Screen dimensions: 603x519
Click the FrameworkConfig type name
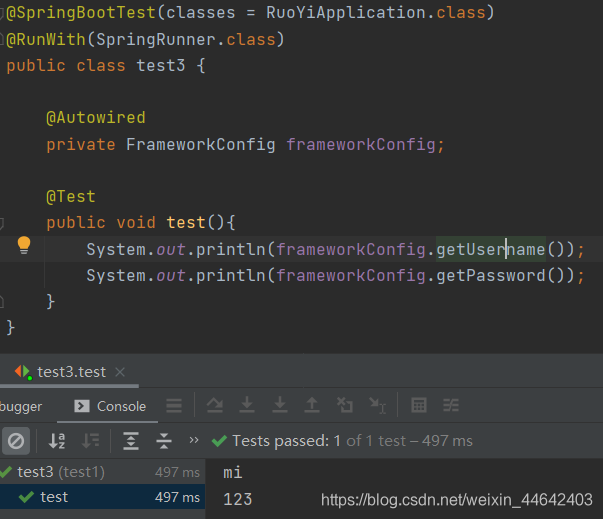tap(201, 145)
